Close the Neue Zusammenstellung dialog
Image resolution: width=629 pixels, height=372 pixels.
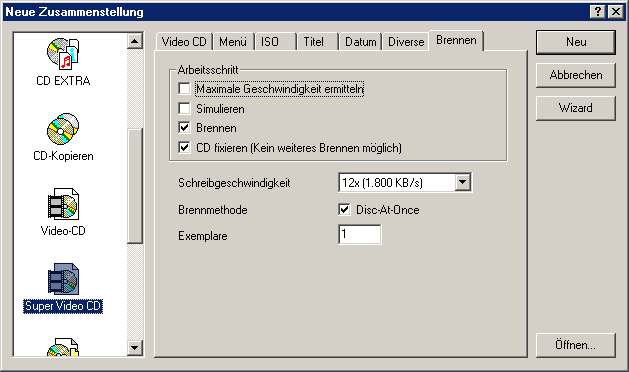[x=615, y=12]
